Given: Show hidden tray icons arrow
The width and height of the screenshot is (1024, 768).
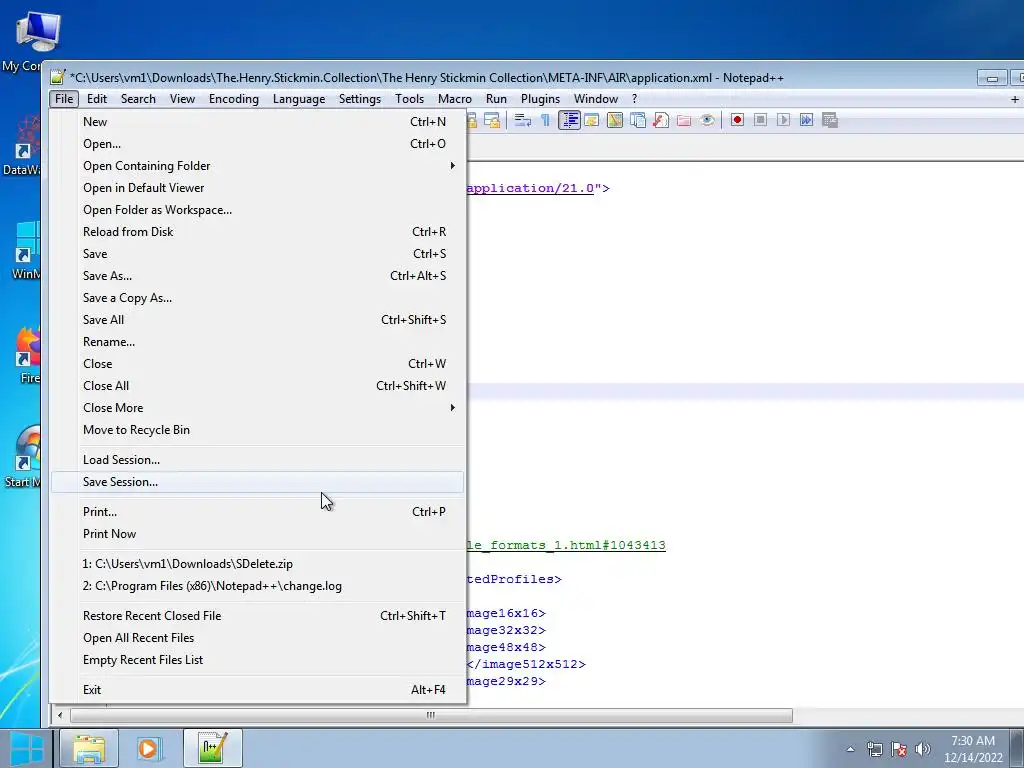Looking at the screenshot, I should [850, 749].
